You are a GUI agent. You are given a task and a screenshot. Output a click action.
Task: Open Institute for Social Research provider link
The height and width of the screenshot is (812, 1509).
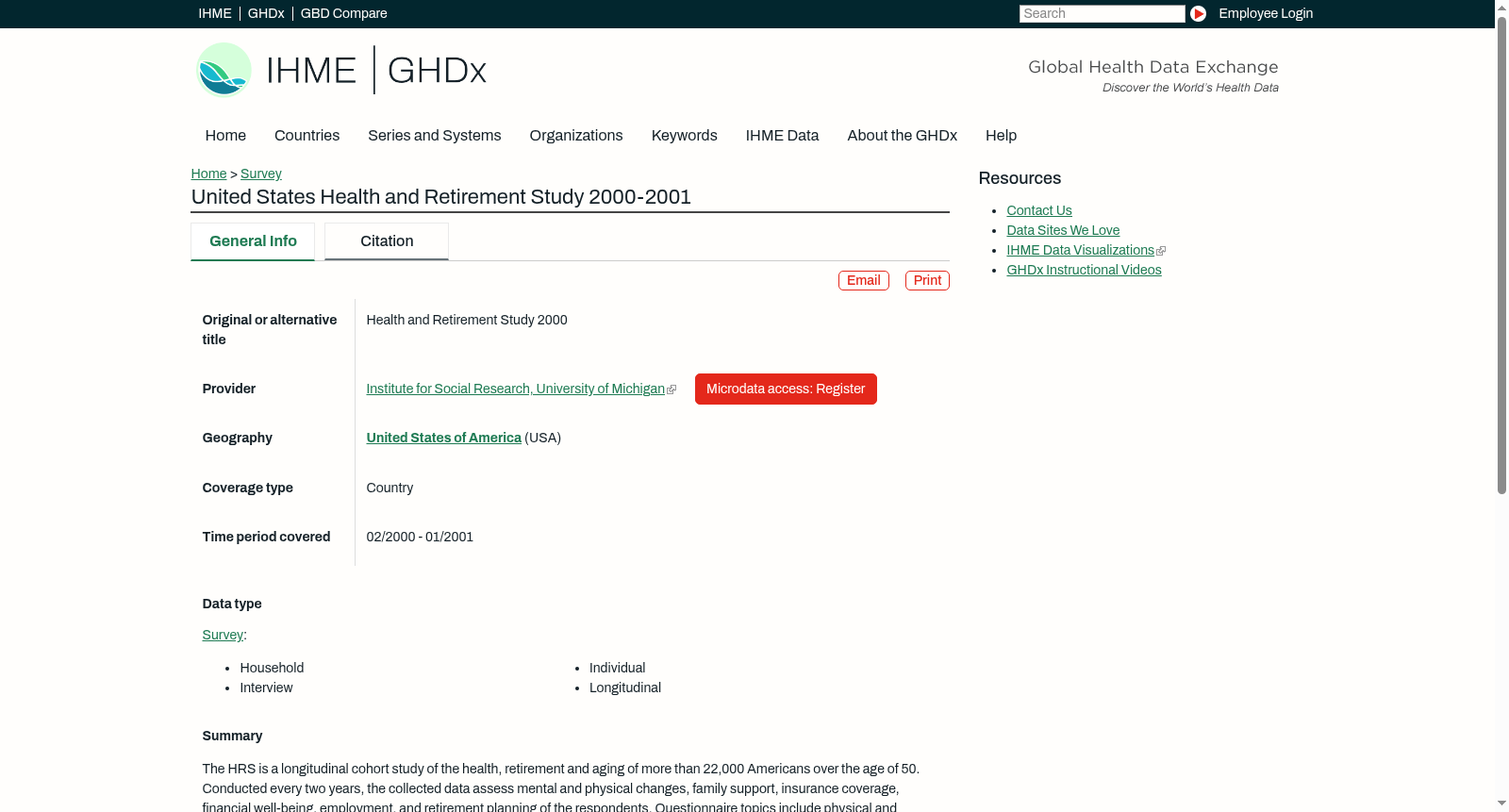(516, 389)
